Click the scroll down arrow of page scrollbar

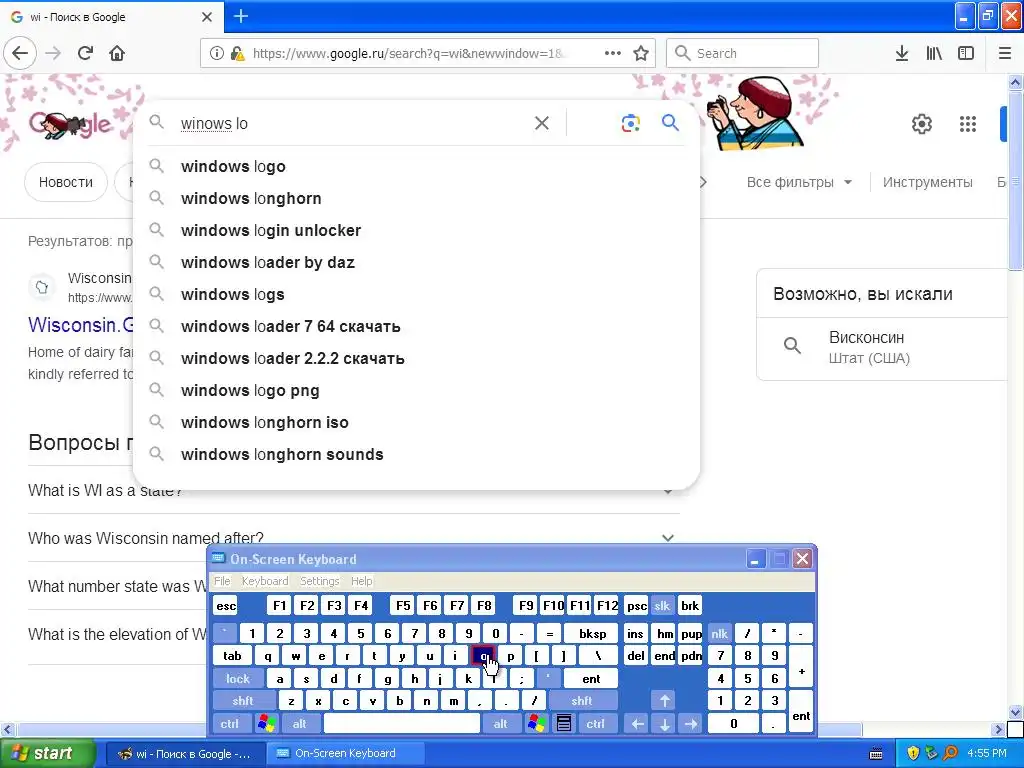1016,712
